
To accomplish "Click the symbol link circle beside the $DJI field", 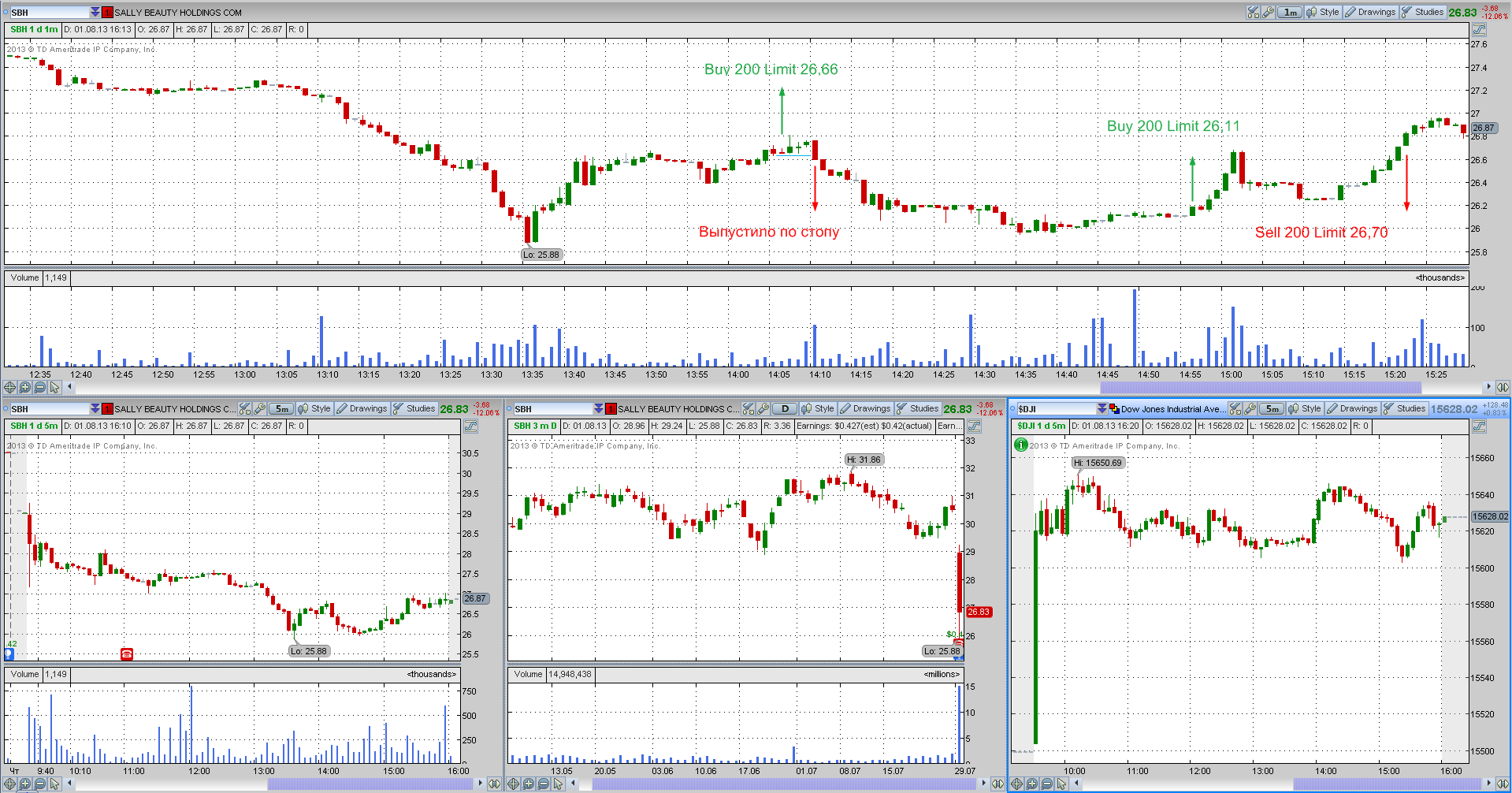I will pyautogui.click(x=1012, y=408).
